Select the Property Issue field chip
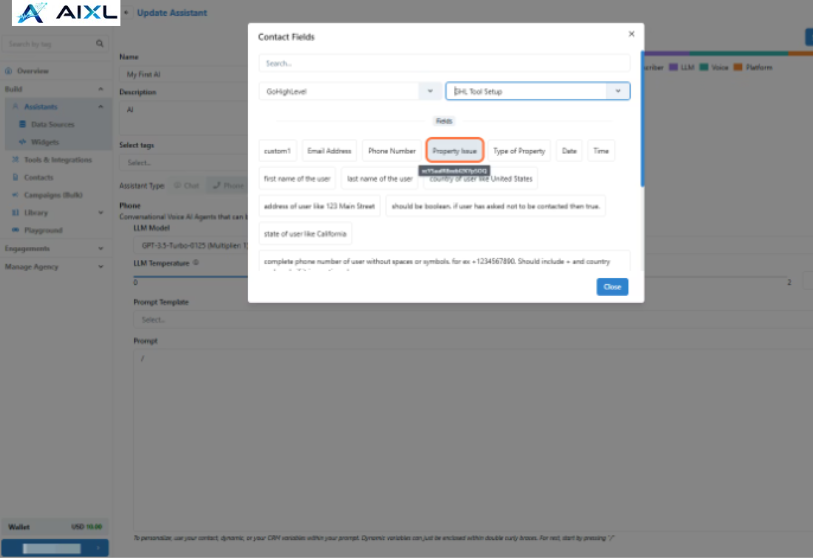This screenshot has width=813, height=559. [455, 151]
